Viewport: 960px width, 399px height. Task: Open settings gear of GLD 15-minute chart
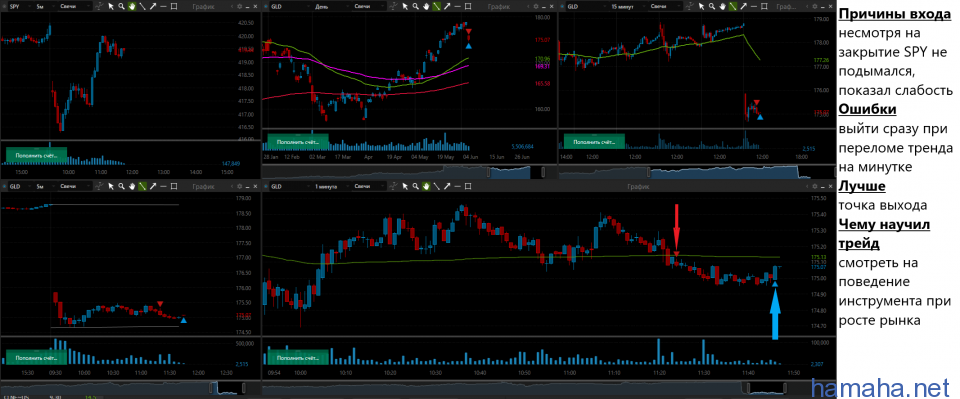[815, 6]
